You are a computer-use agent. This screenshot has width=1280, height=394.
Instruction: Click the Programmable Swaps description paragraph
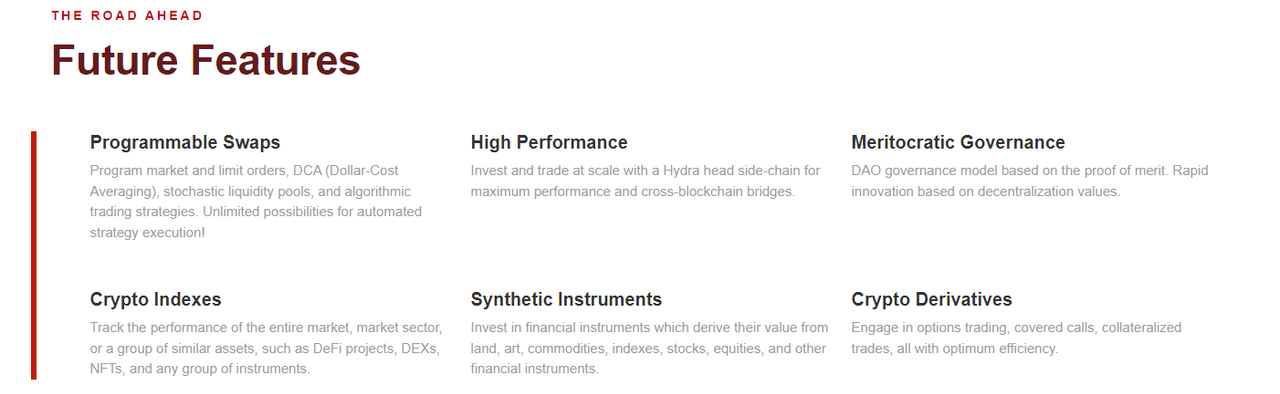[256, 201]
